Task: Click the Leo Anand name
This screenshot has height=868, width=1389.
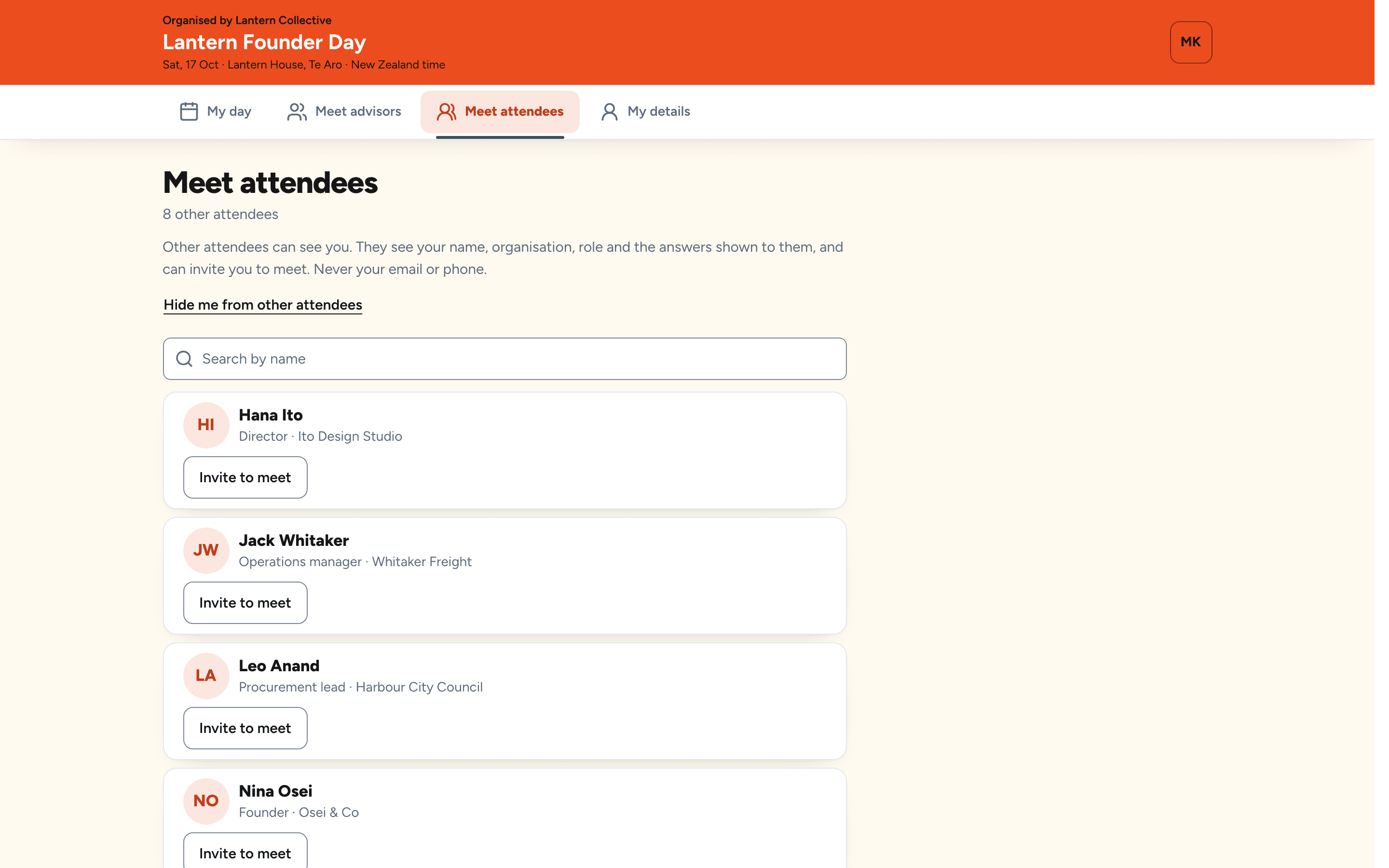Action: pos(279,666)
